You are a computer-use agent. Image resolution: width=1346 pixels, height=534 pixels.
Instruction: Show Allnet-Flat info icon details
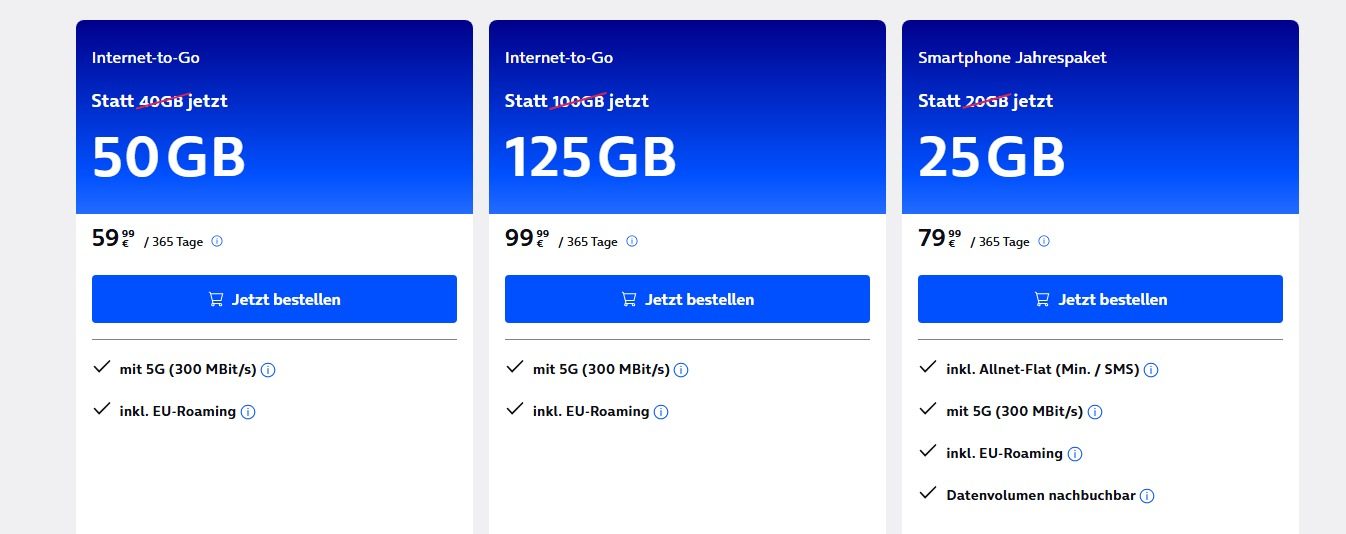(1151, 370)
